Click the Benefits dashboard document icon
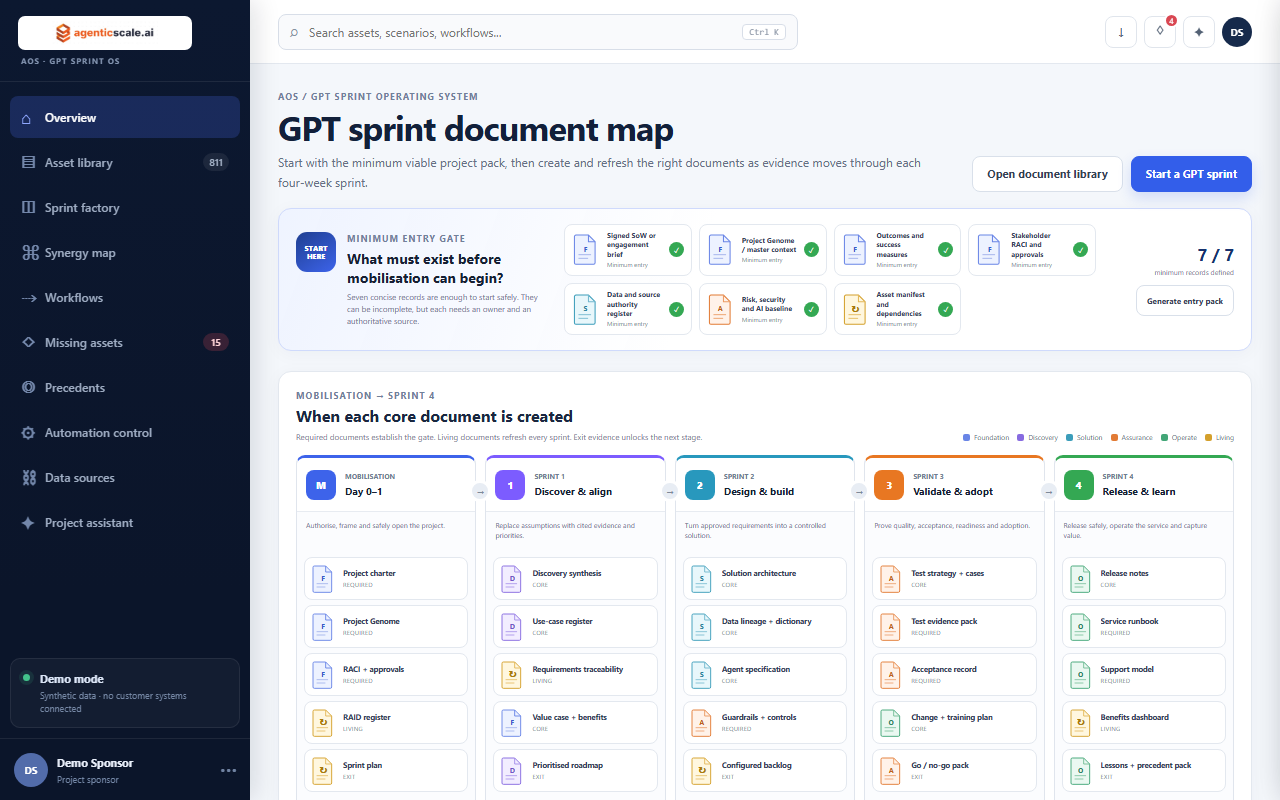The image size is (1280, 800). click(1081, 722)
